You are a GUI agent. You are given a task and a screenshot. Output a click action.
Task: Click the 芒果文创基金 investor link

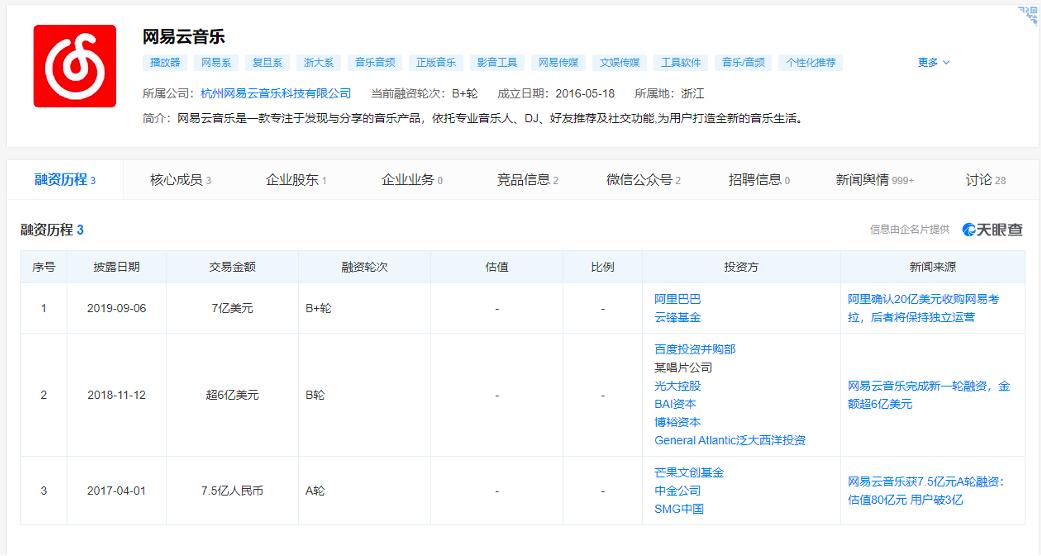point(689,472)
